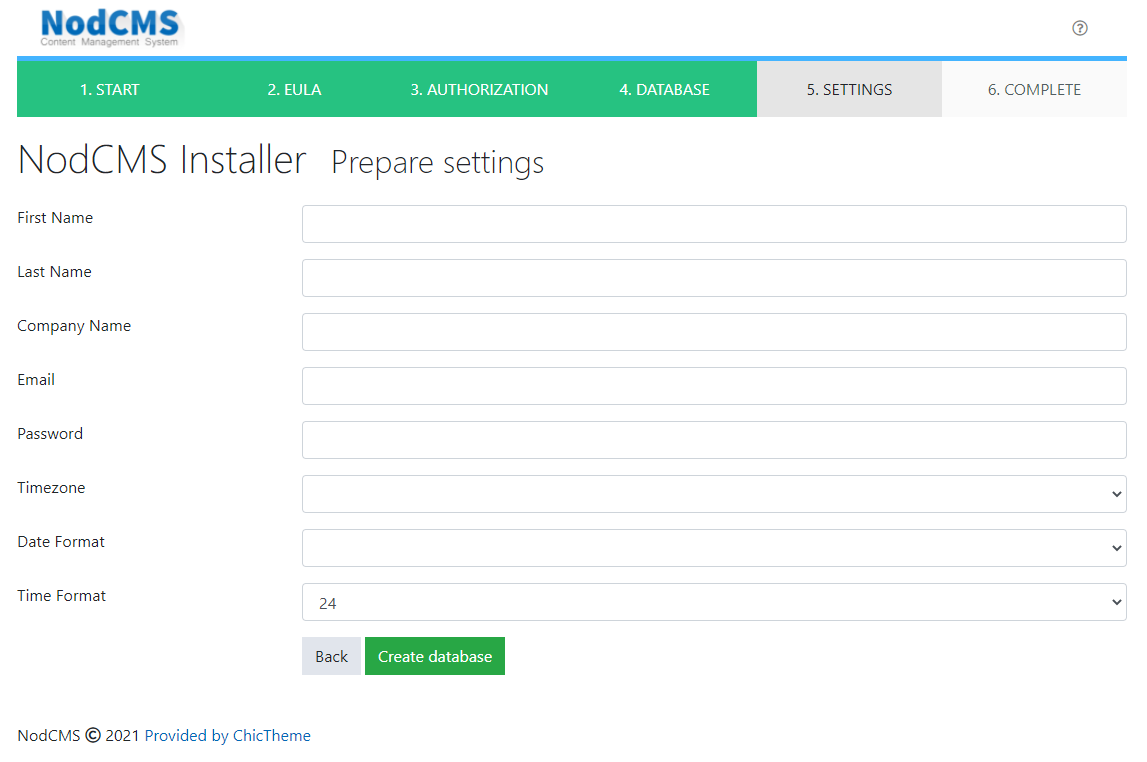Screen dimensions: 1147x762
Task: Switch to the 2. EULA step
Action: pyautogui.click(x=294, y=90)
